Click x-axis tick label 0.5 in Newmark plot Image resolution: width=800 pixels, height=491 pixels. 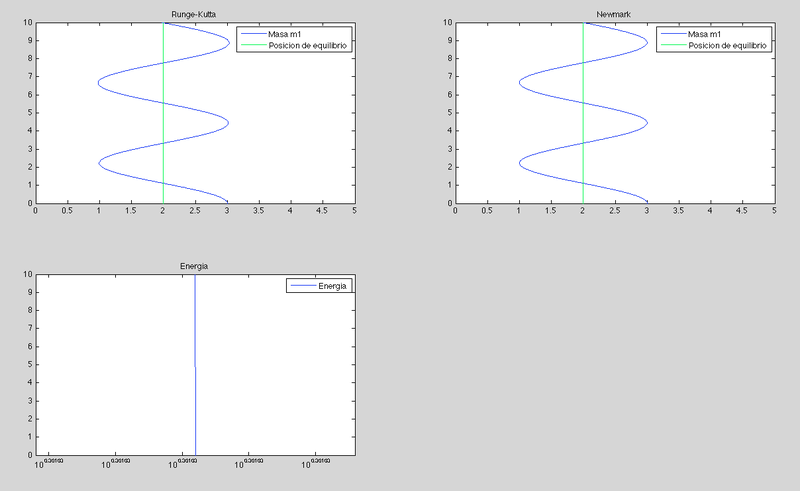[486, 211]
